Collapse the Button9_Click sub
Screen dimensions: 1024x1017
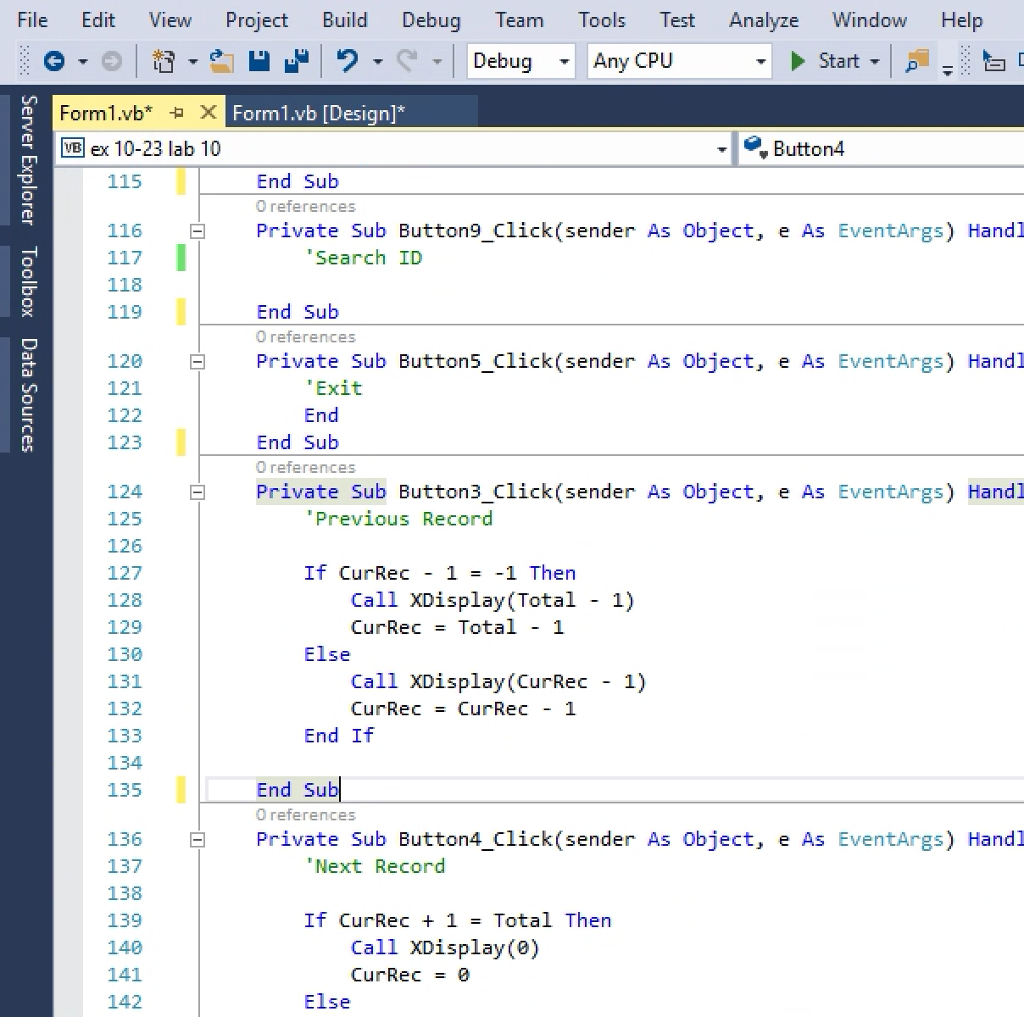197,231
